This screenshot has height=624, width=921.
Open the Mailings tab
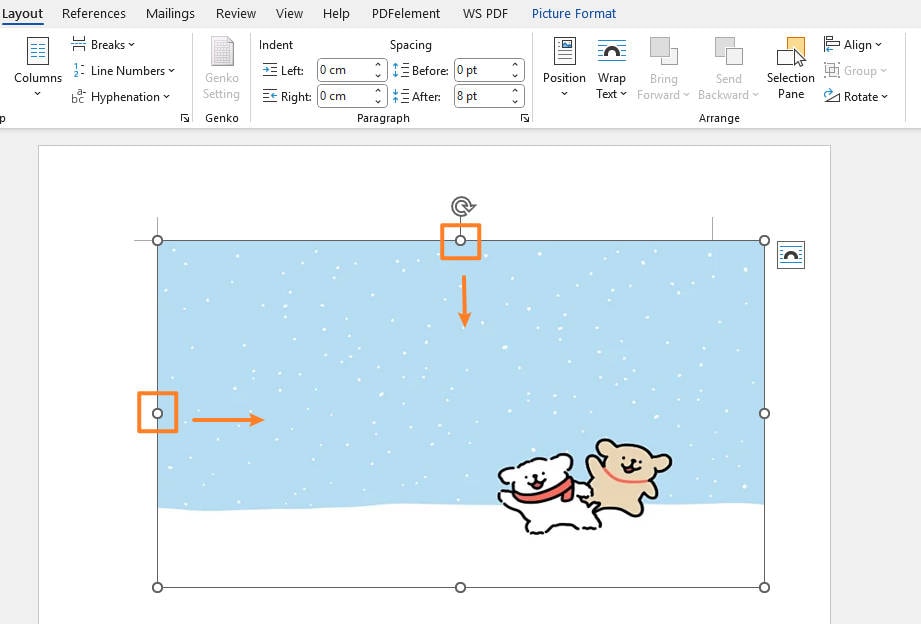tap(170, 13)
